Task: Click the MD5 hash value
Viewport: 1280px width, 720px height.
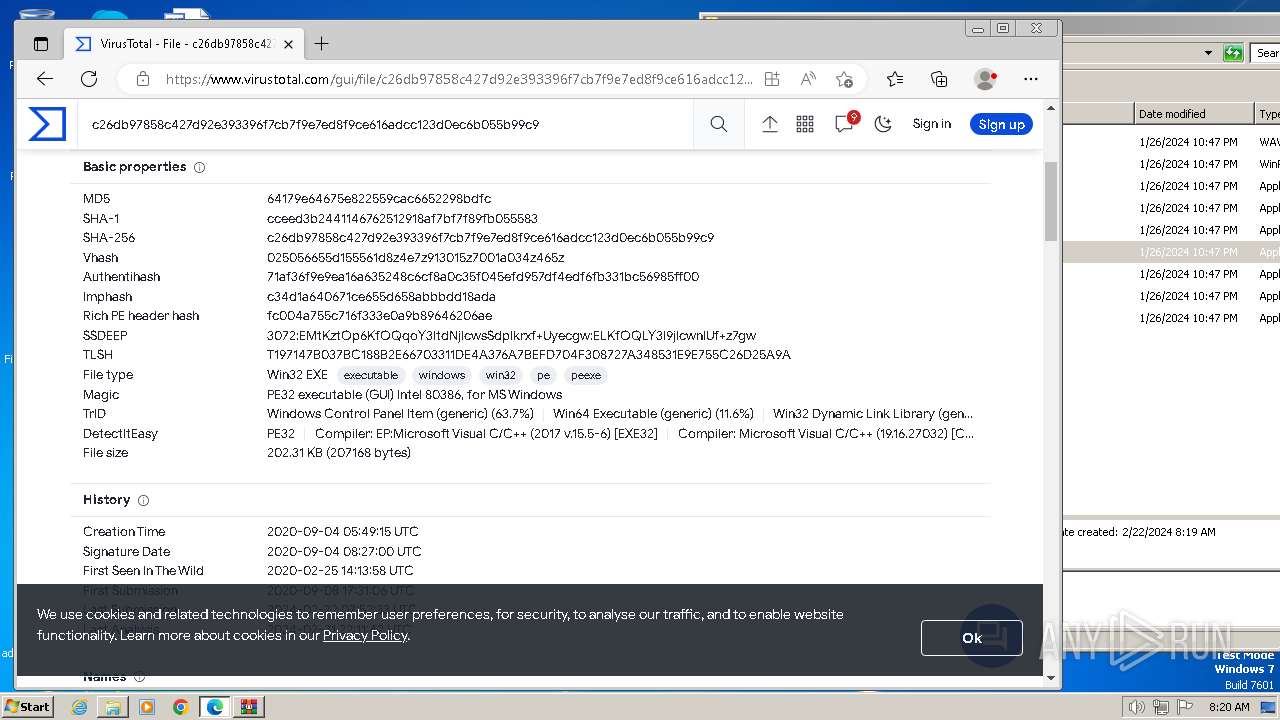Action: [x=379, y=199]
